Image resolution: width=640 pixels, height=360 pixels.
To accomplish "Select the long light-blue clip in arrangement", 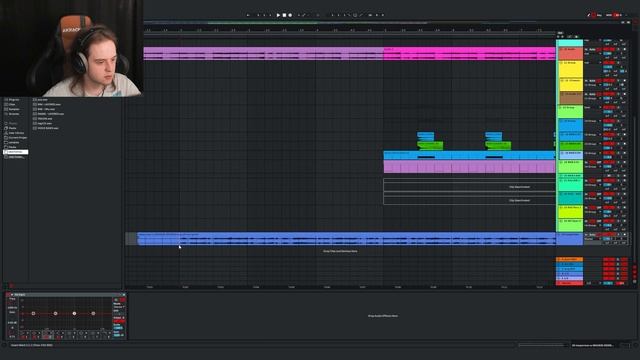I will pos(469,155).
